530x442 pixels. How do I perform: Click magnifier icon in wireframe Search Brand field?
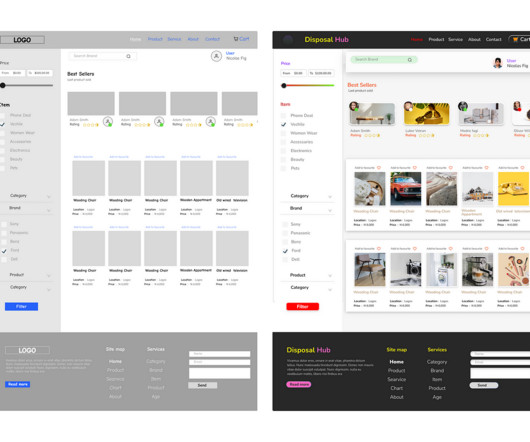(x=128, y=56)
